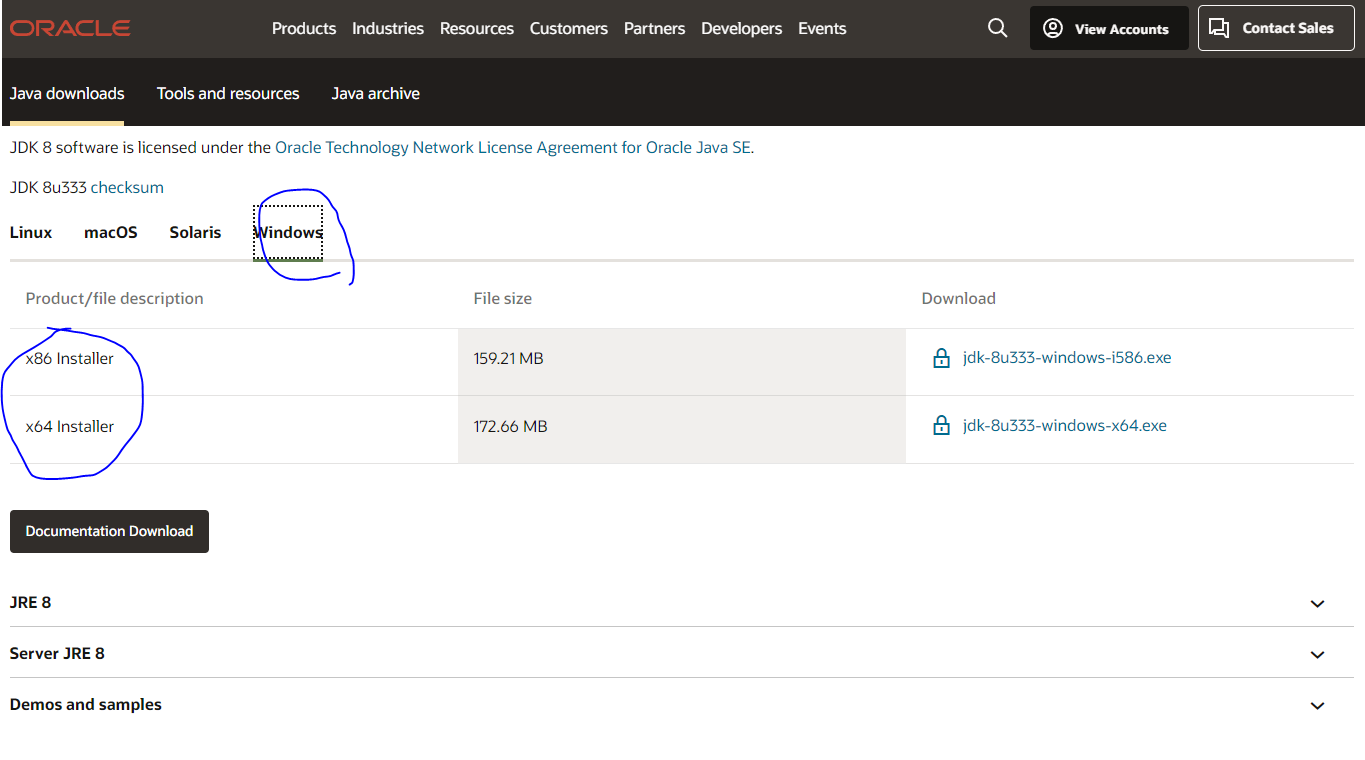
Task: Switch to the Java archive tab
Action: coord(376,93)
